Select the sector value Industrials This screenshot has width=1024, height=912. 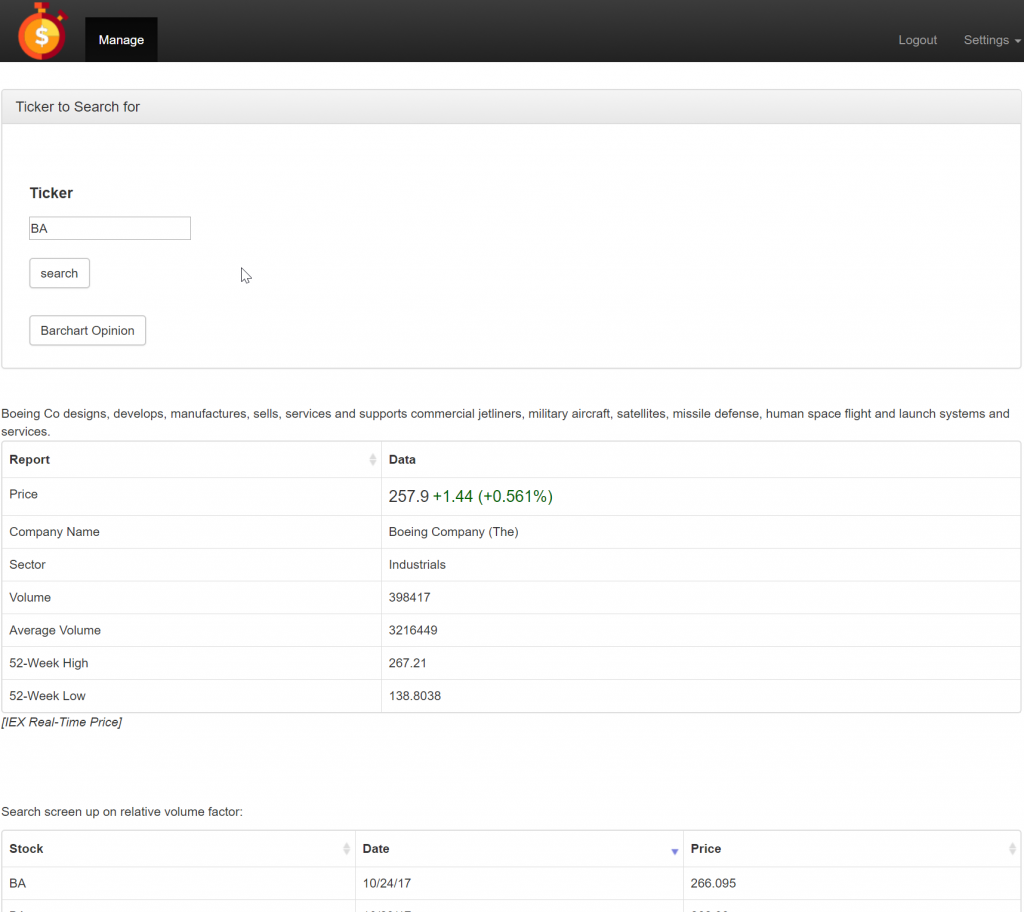[x=417, y=564]
